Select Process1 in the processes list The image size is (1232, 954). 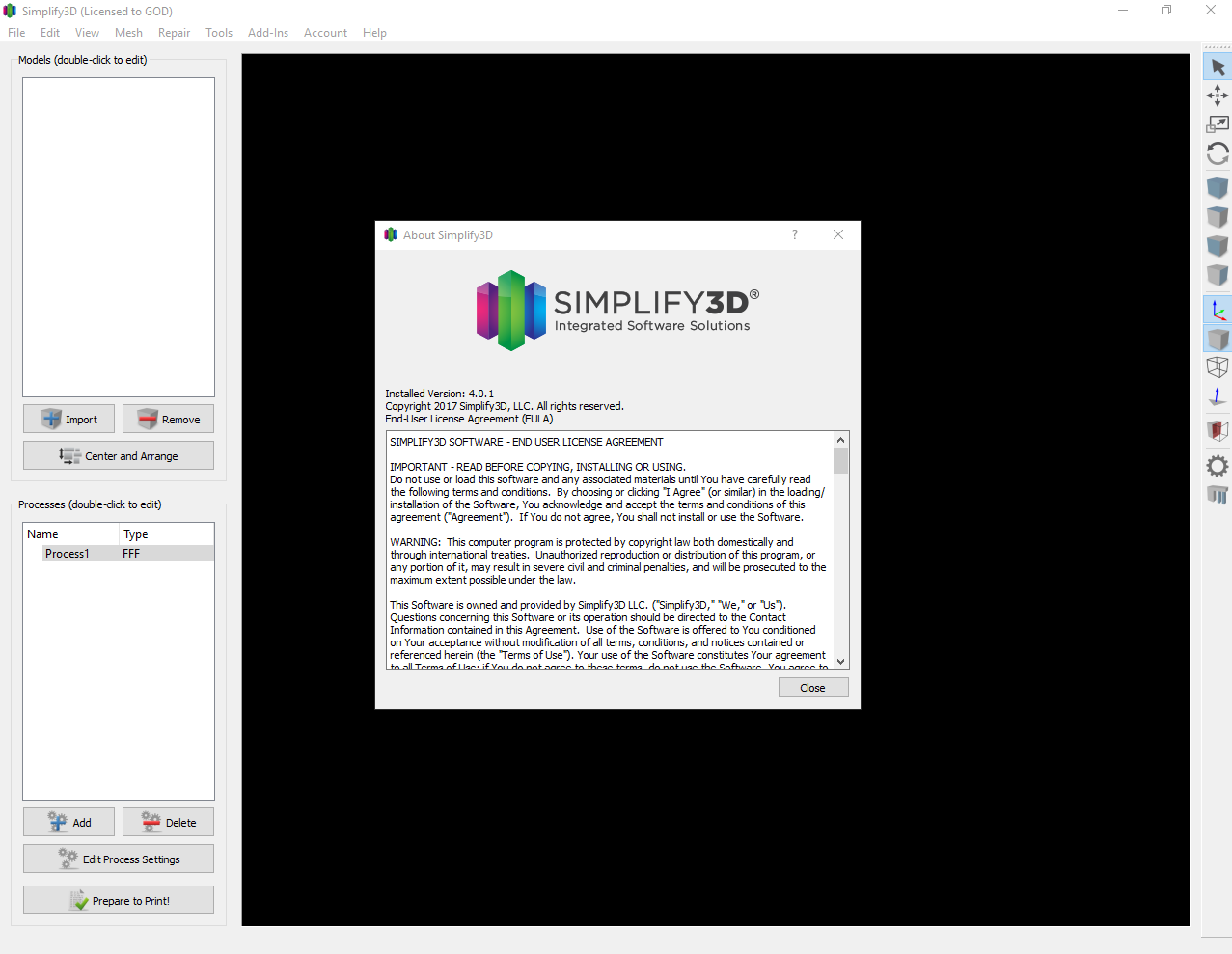[x=68, y=554]
